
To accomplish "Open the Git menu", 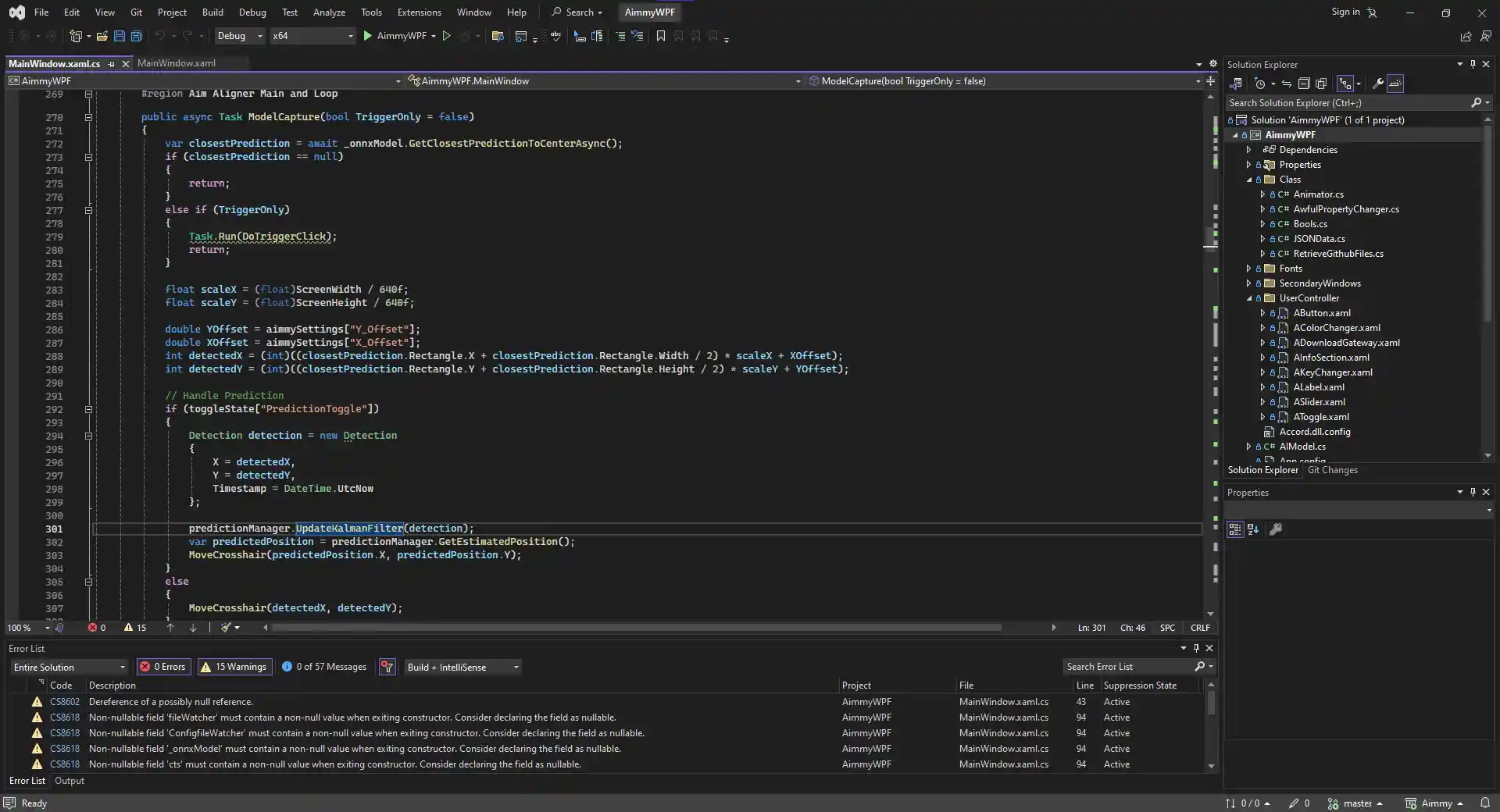I will point(136,12).
